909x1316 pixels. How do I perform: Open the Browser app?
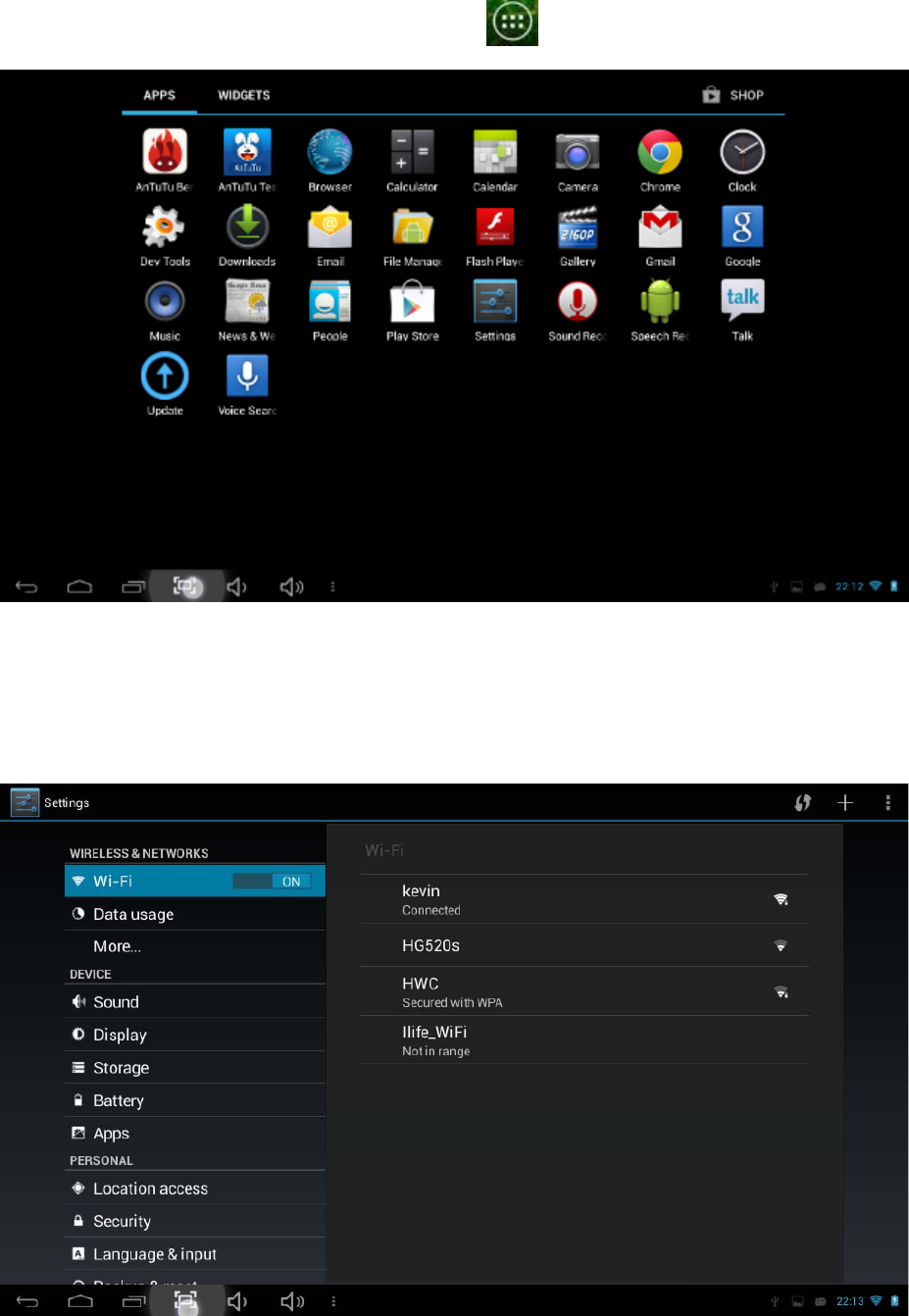coord(329,160)
